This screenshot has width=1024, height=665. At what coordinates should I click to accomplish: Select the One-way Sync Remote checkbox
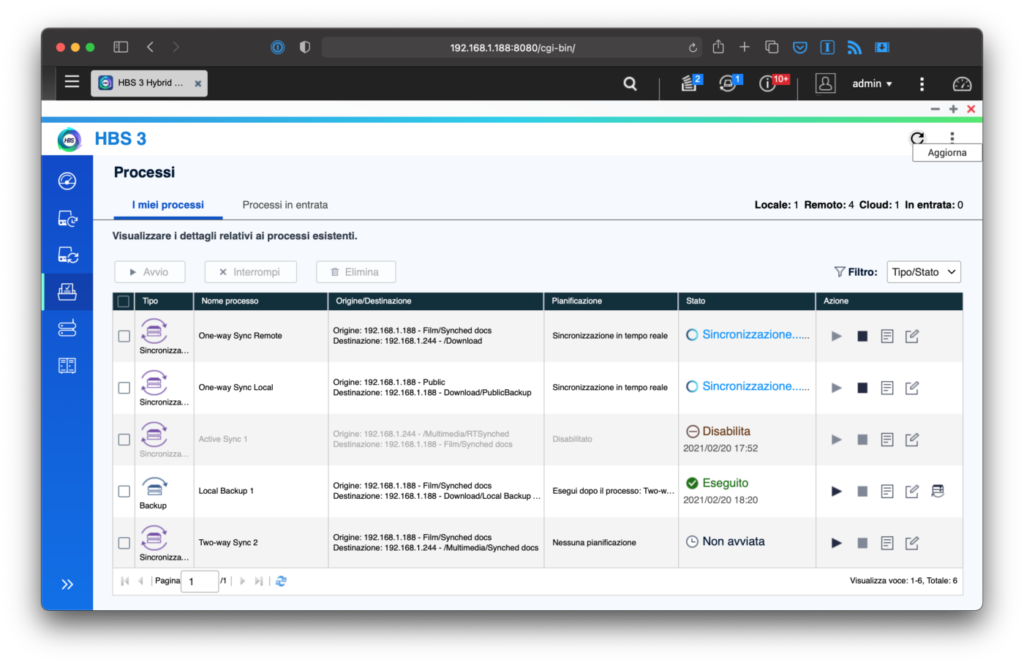124,336
